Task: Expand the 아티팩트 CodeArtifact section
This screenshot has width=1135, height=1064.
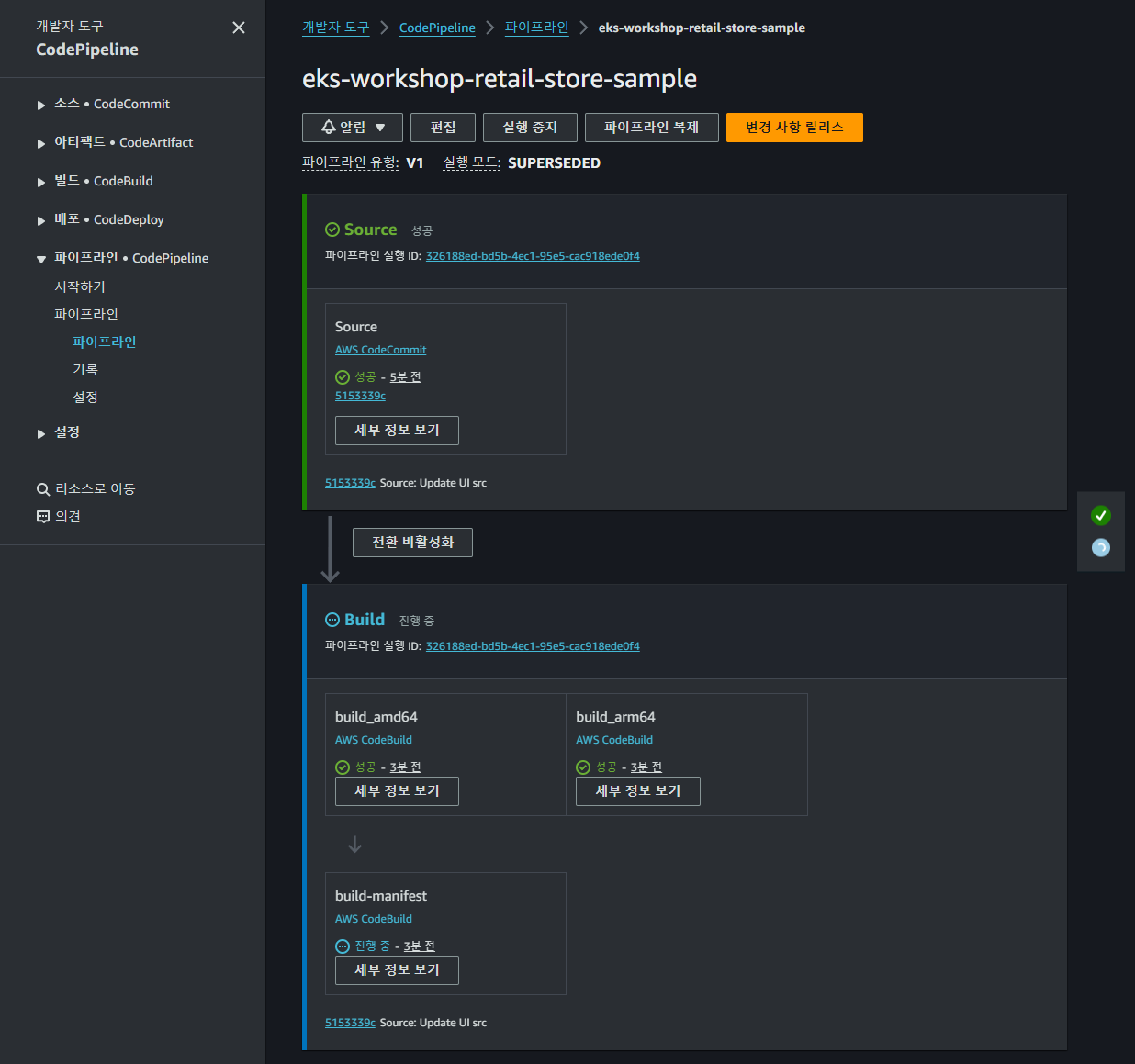Action: pyautogui.click(x=40, y=144)
